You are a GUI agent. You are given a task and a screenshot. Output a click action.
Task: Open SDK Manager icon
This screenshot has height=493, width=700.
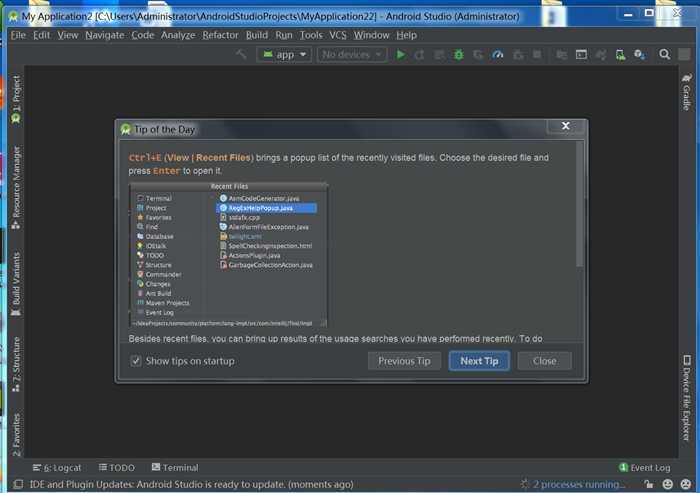pyautogui.click(x=639, y=55)
